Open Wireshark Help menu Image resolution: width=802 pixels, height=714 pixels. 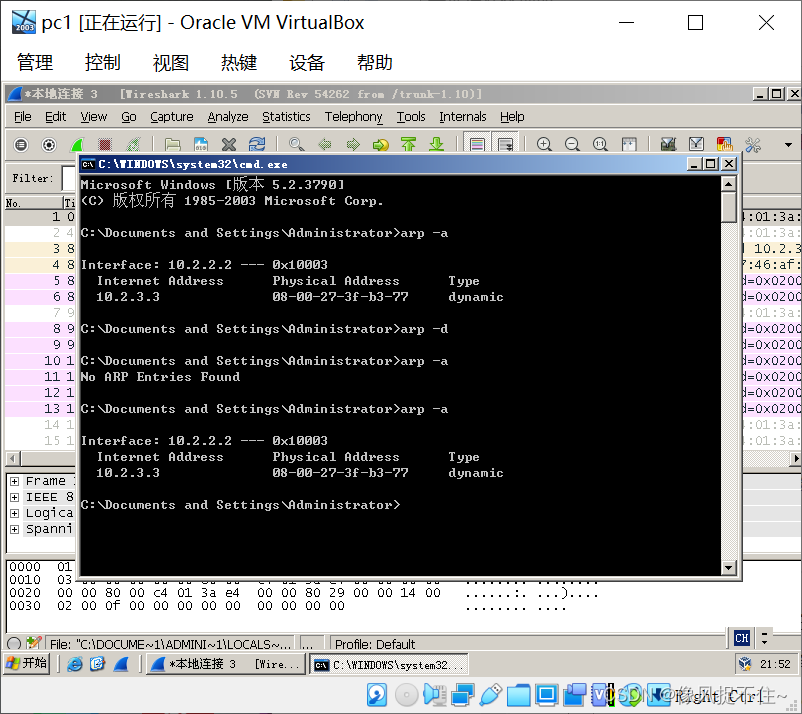tap(512, 117)
